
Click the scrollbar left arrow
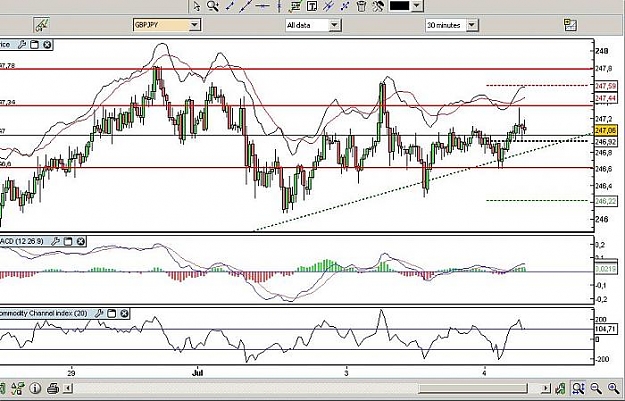[x=68, y=388]
